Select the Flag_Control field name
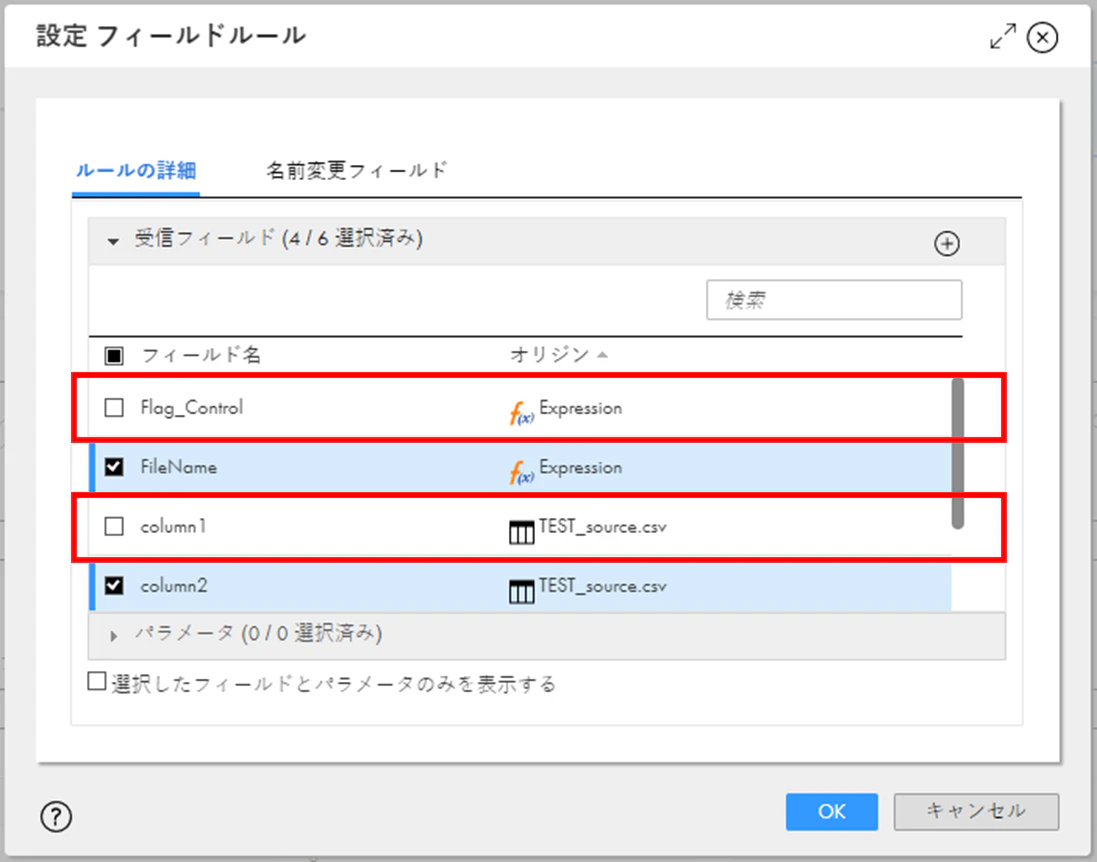This screenshot has width=1097, height=862. (x=192, y=407)
